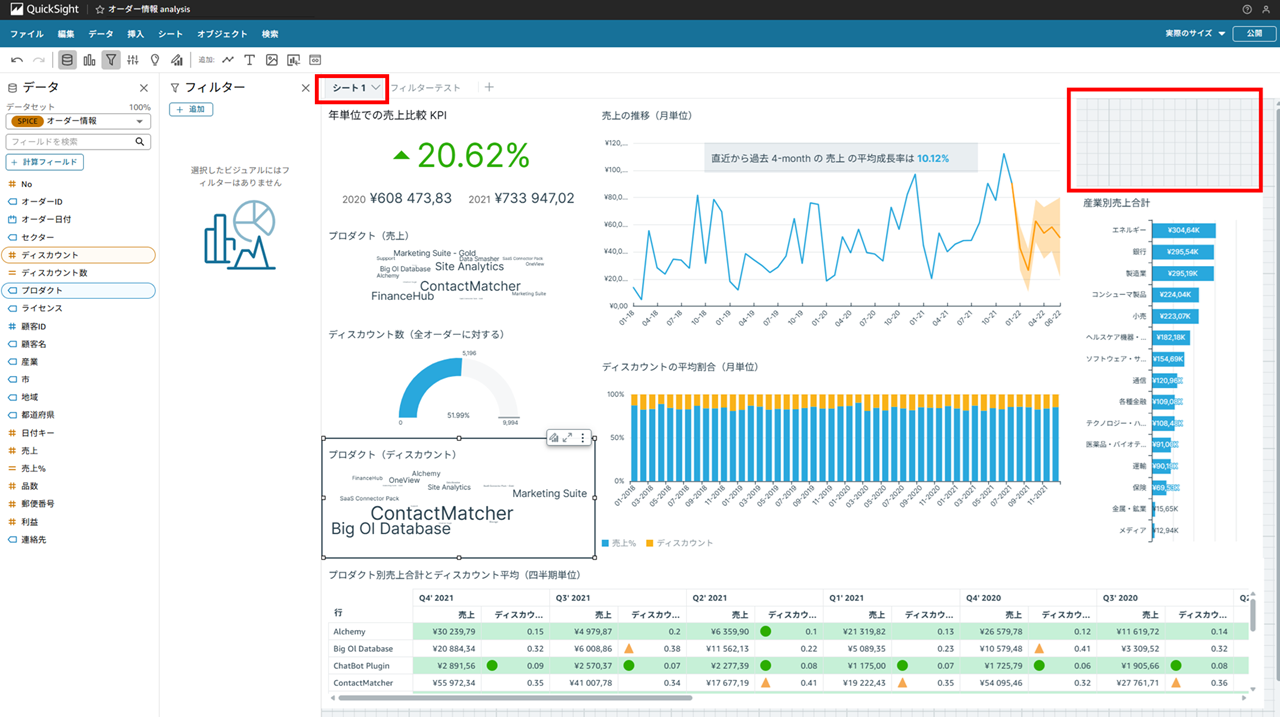Select the ディスカウント field
1280x717 pixels.
point(78,255)
